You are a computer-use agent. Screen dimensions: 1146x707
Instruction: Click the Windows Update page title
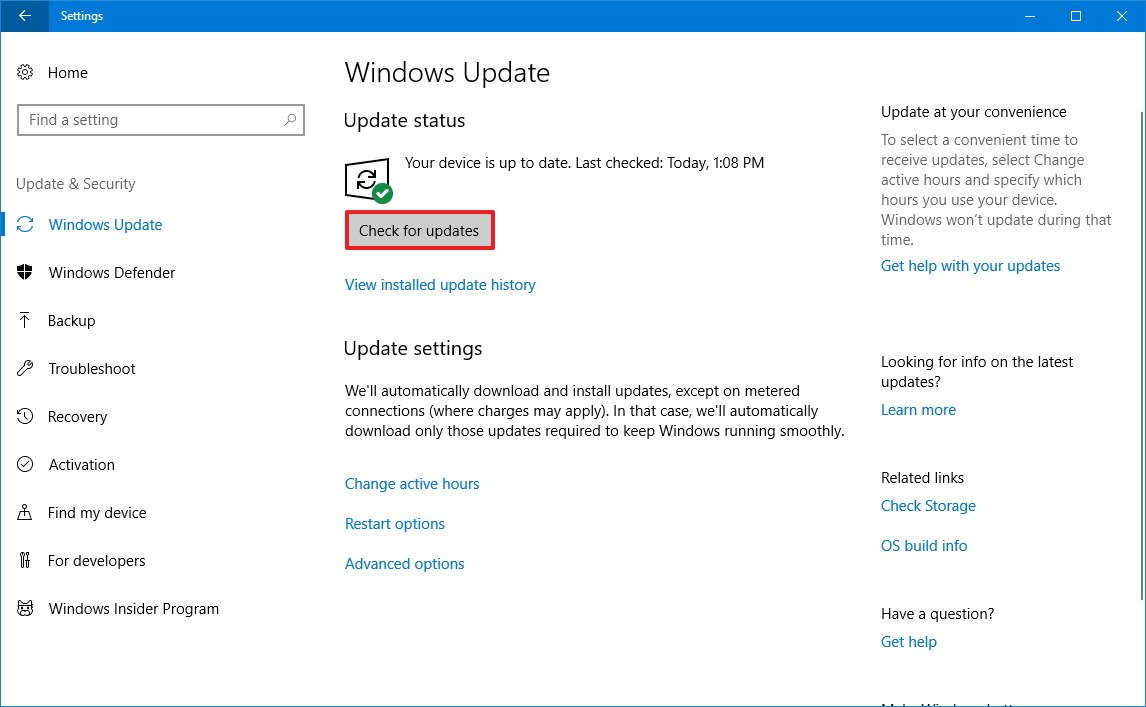(447, 72)
